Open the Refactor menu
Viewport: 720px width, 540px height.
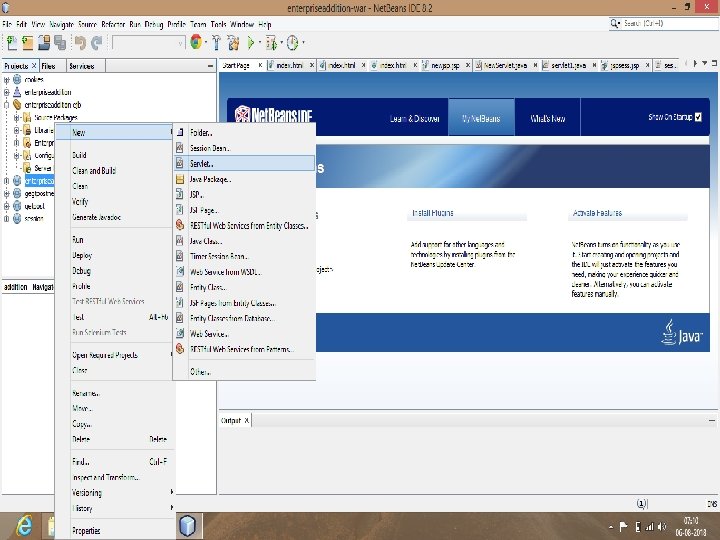pyautogui.click(x=113, y=24)
